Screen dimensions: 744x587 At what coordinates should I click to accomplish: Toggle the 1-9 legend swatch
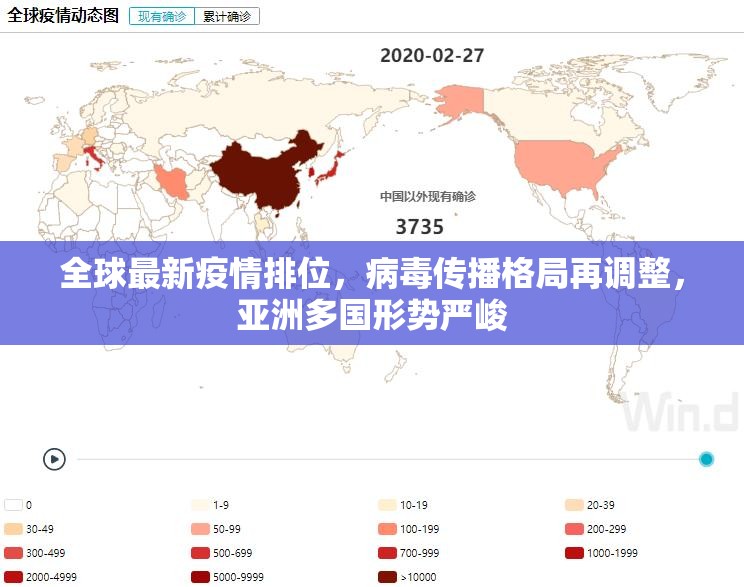[x=200, y=505]
